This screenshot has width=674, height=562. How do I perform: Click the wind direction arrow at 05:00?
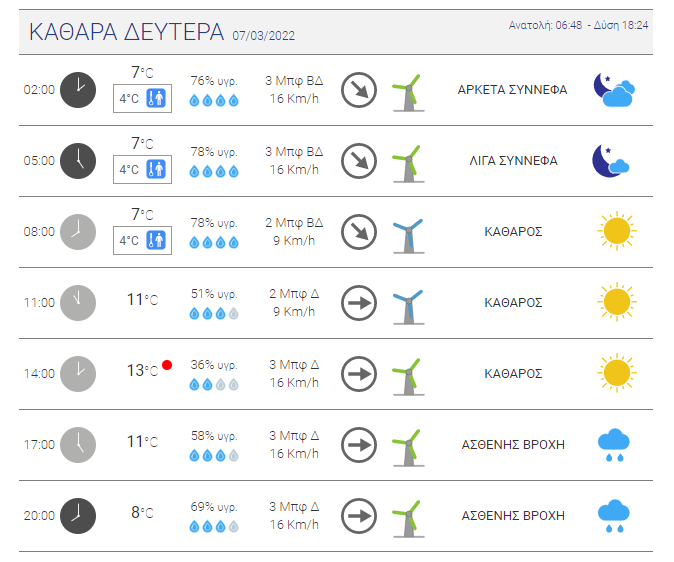[x=358, y=161]
